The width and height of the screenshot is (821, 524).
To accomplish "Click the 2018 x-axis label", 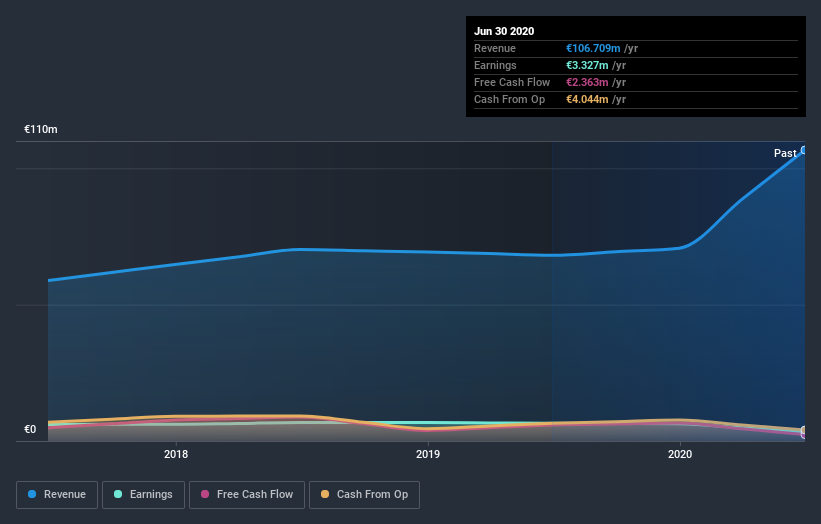I will pos(176,454).
